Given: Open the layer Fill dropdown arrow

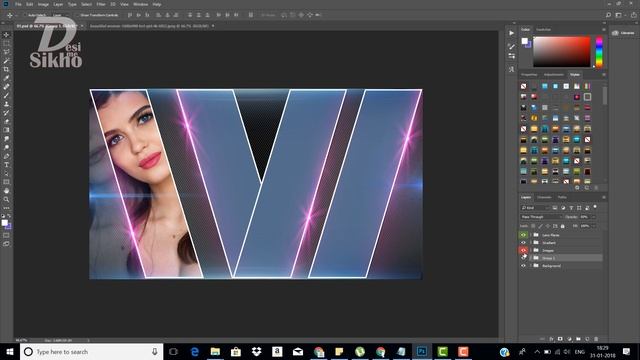Looking at the screenshot, I should [593, 226].
